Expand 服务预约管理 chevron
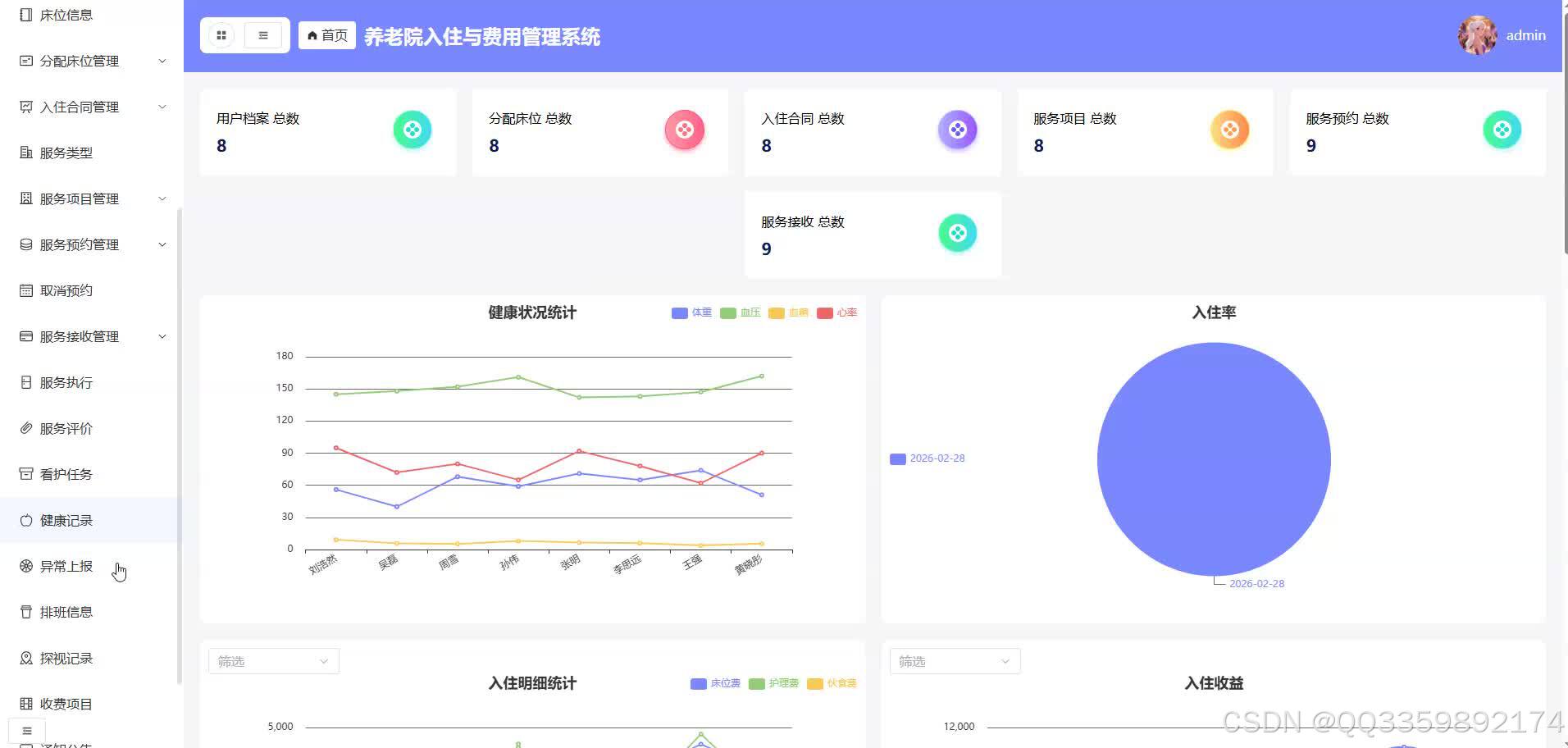The image size is (1568, 748). [162, 244]
